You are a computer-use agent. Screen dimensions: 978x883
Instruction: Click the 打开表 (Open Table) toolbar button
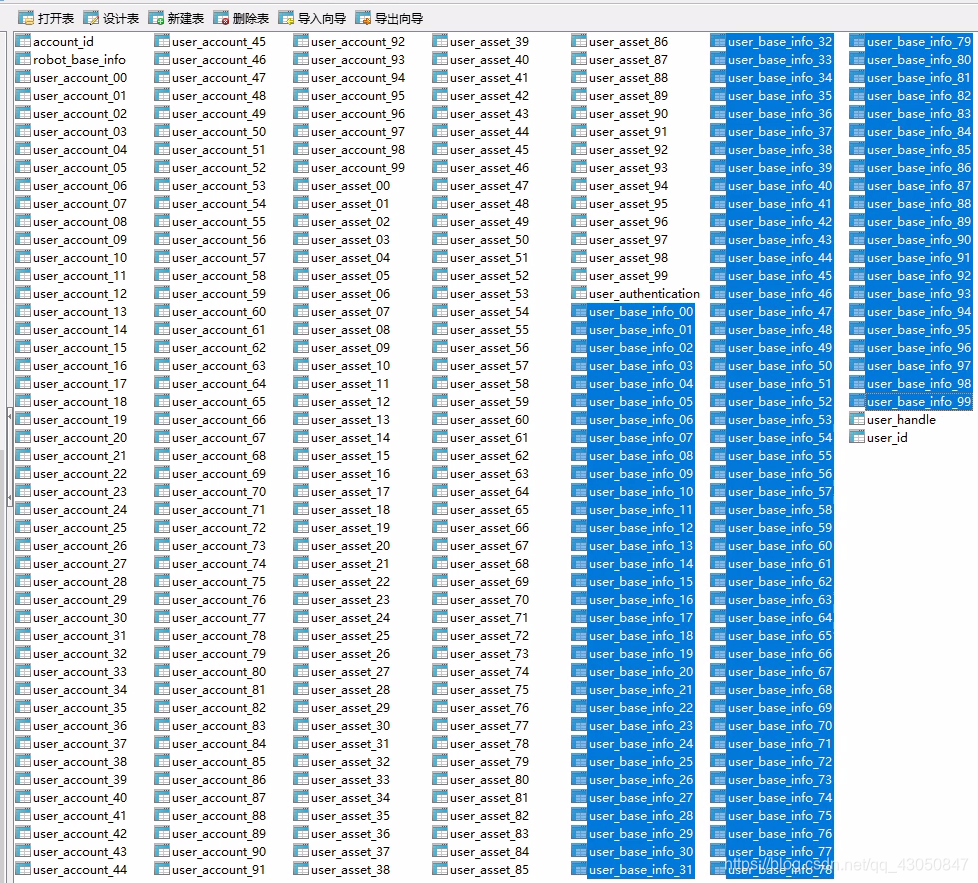46,19
